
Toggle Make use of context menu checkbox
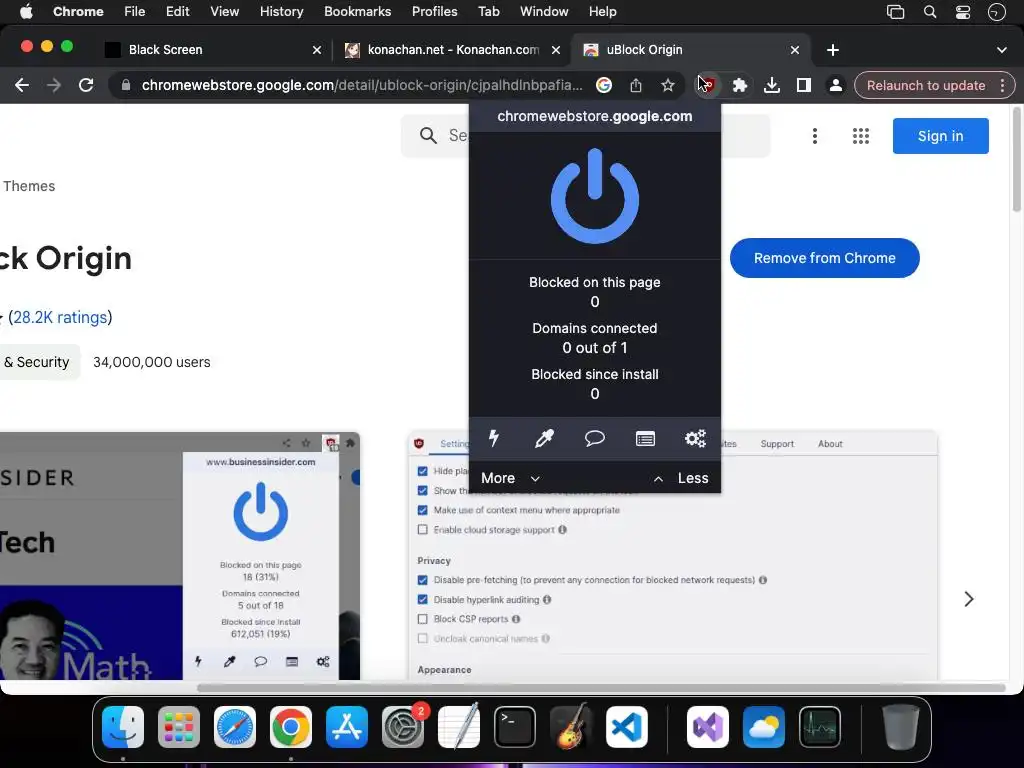(x=423, y=510)
